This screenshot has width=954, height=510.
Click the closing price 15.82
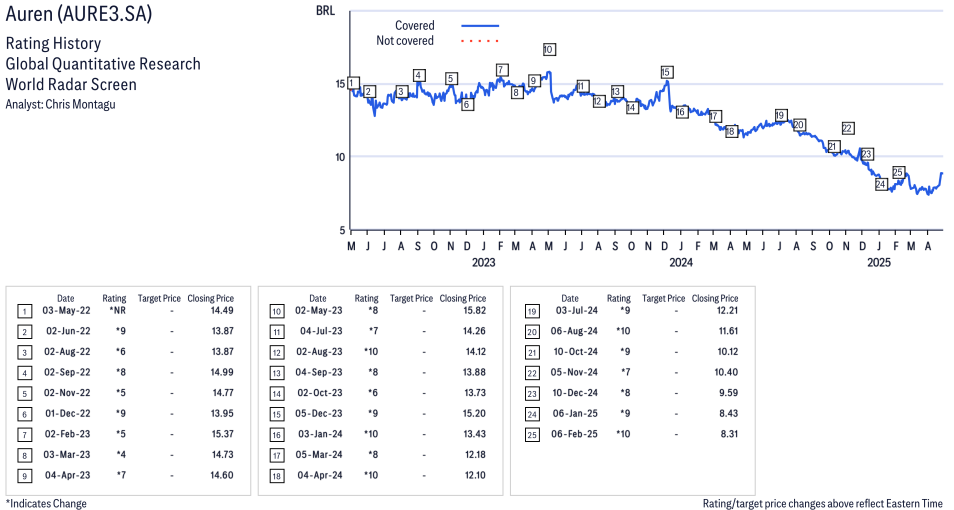pyautogui.click(x=475, y=310)
